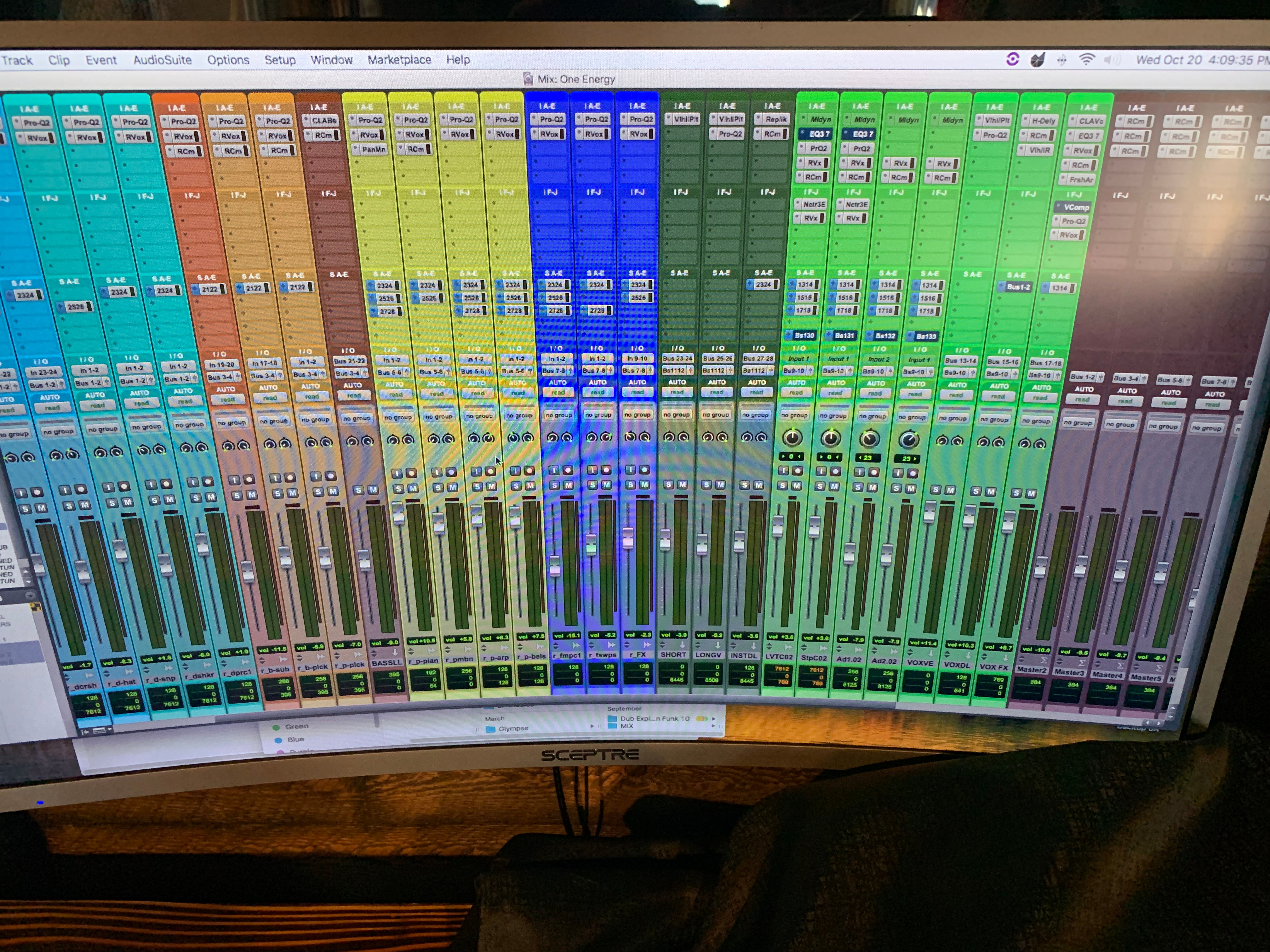The height and width of the screenshot is (952, 1270).
Task: Click the purple circular menu bar icon
Action: pyautogui.click(x=1012, y=59)
